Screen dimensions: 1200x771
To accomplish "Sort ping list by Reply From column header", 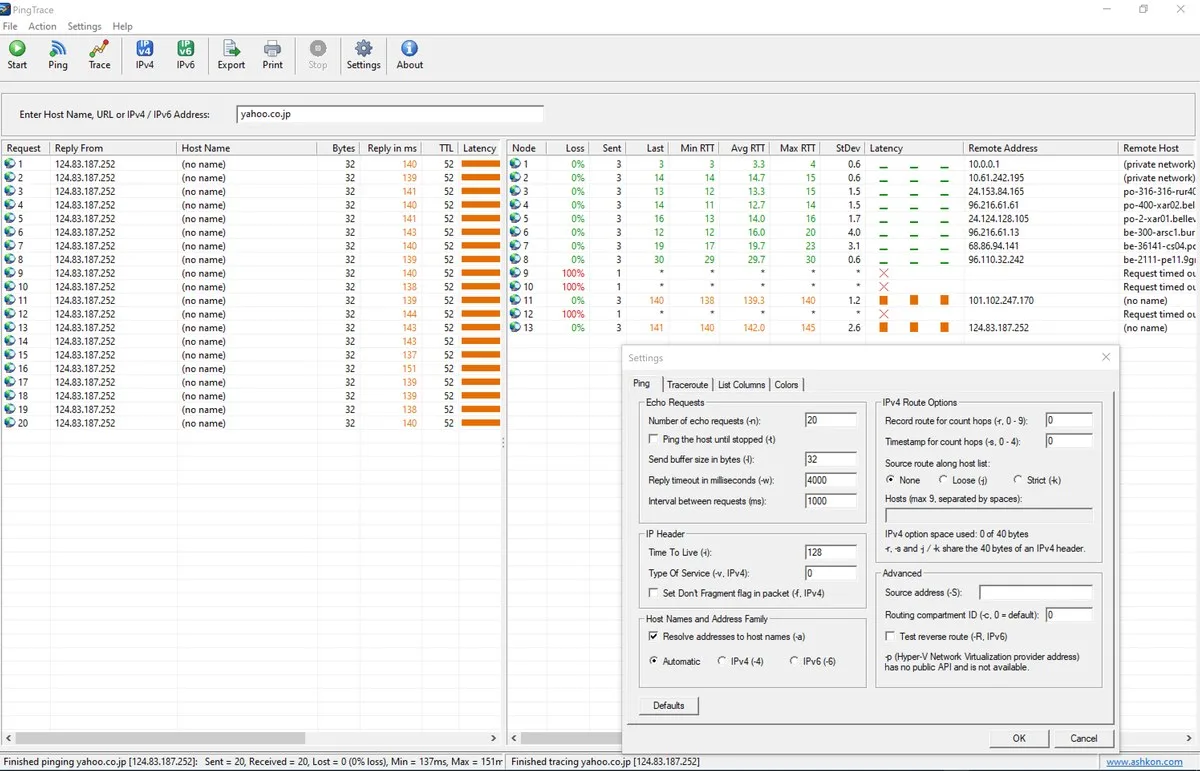I will (x=114, y=148).
